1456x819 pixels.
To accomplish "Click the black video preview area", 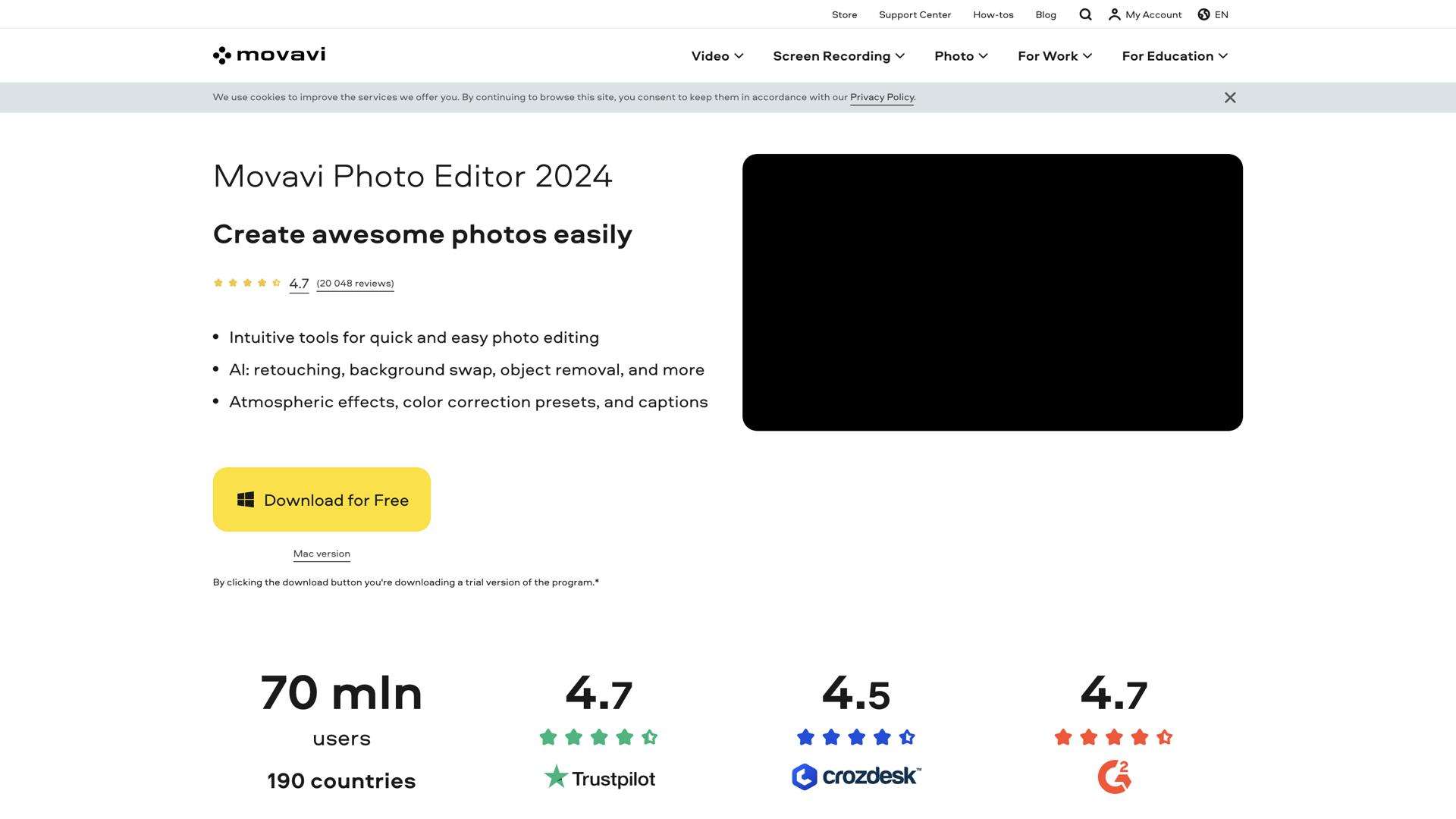I will tap(992, 292).
